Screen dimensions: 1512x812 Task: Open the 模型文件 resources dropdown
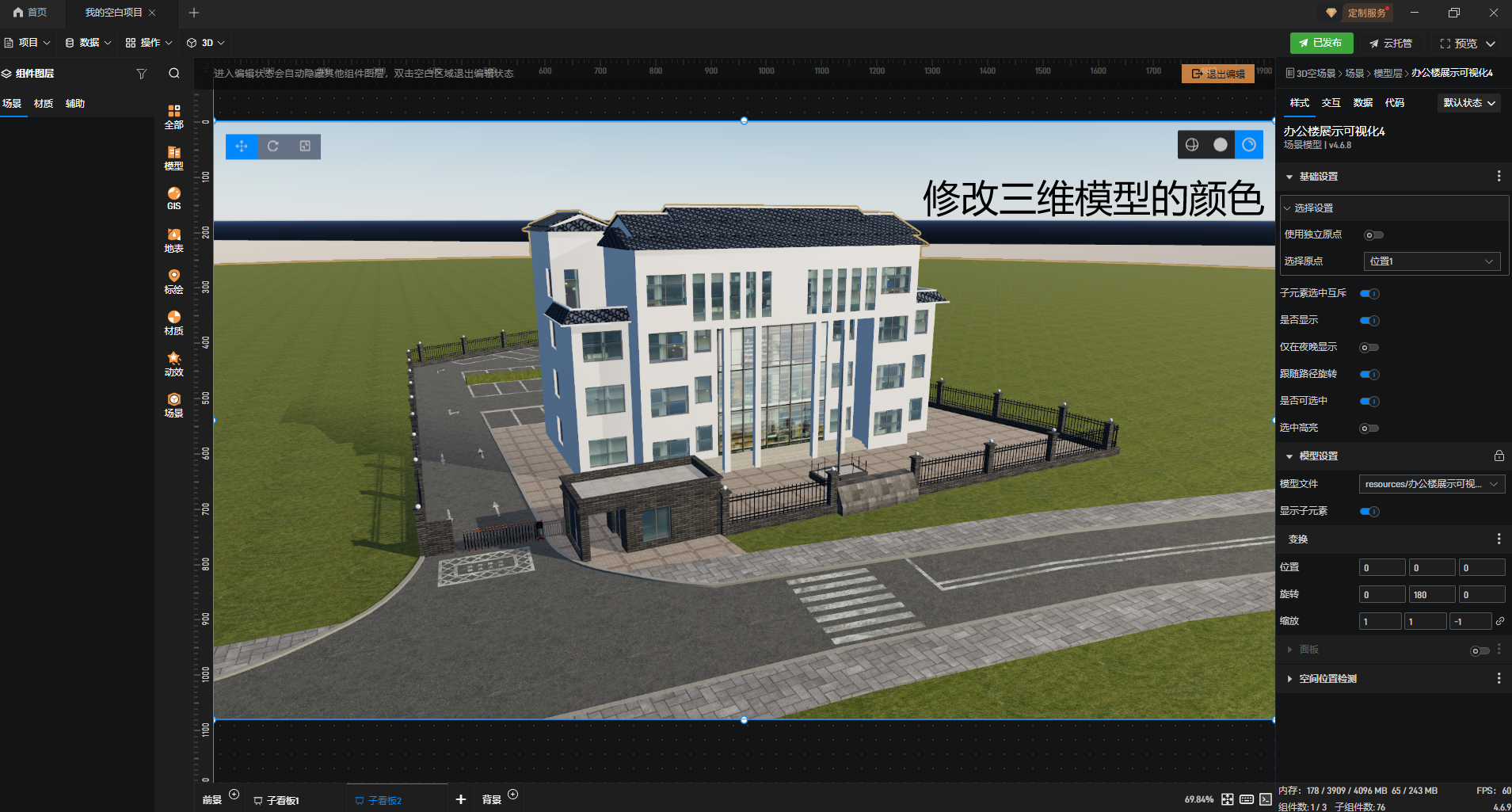[1430, 483]
